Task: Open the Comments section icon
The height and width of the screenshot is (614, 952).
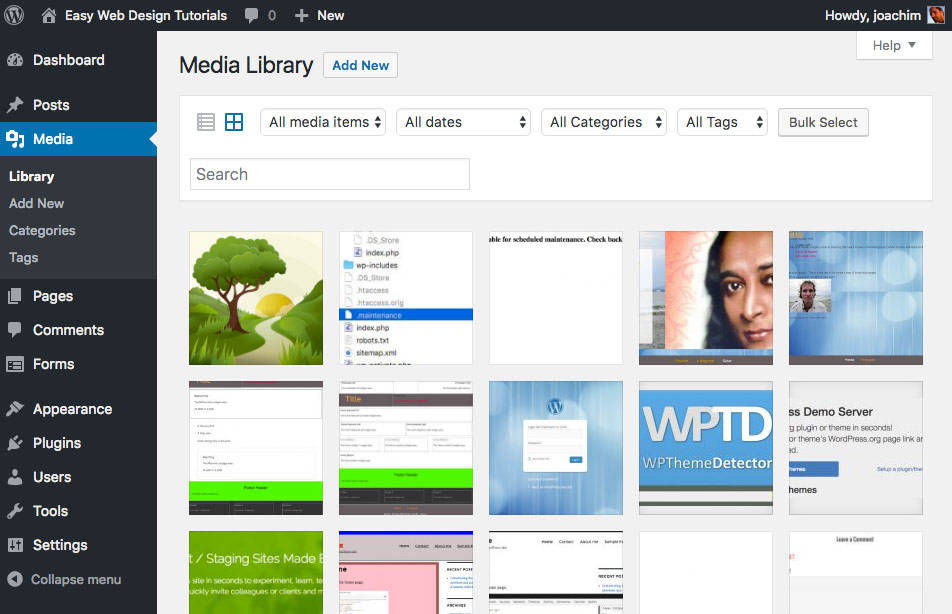Action: click(x=20, y=330)
